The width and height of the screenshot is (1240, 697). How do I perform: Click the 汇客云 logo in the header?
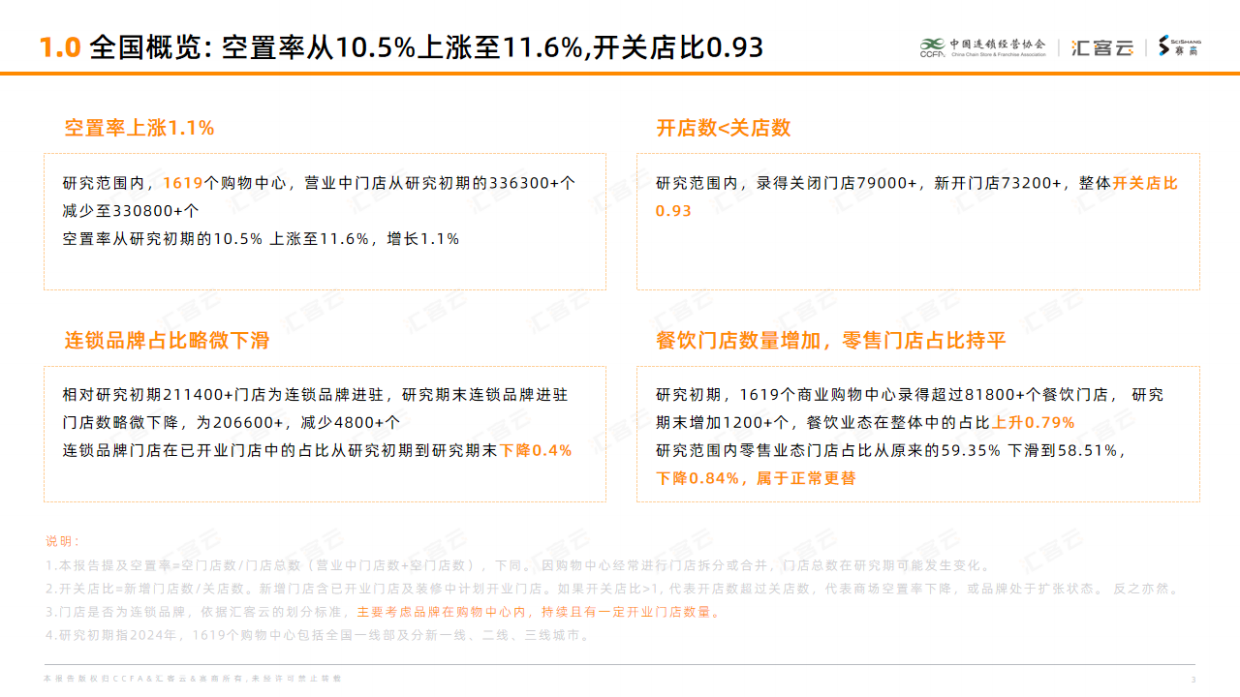point(1102,47)
